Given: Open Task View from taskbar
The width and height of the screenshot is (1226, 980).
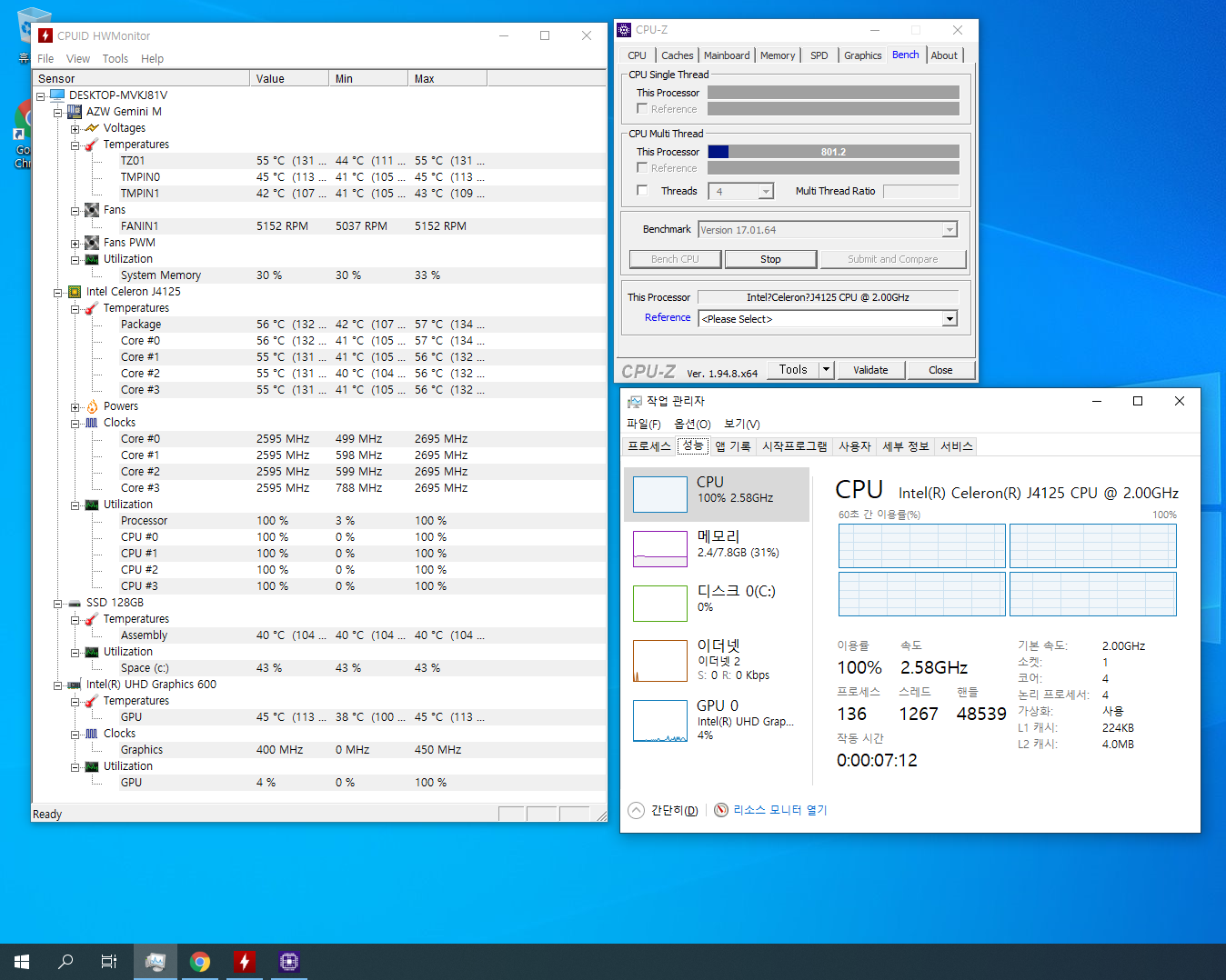Looking at the screenshot, I should pos(109,962).
